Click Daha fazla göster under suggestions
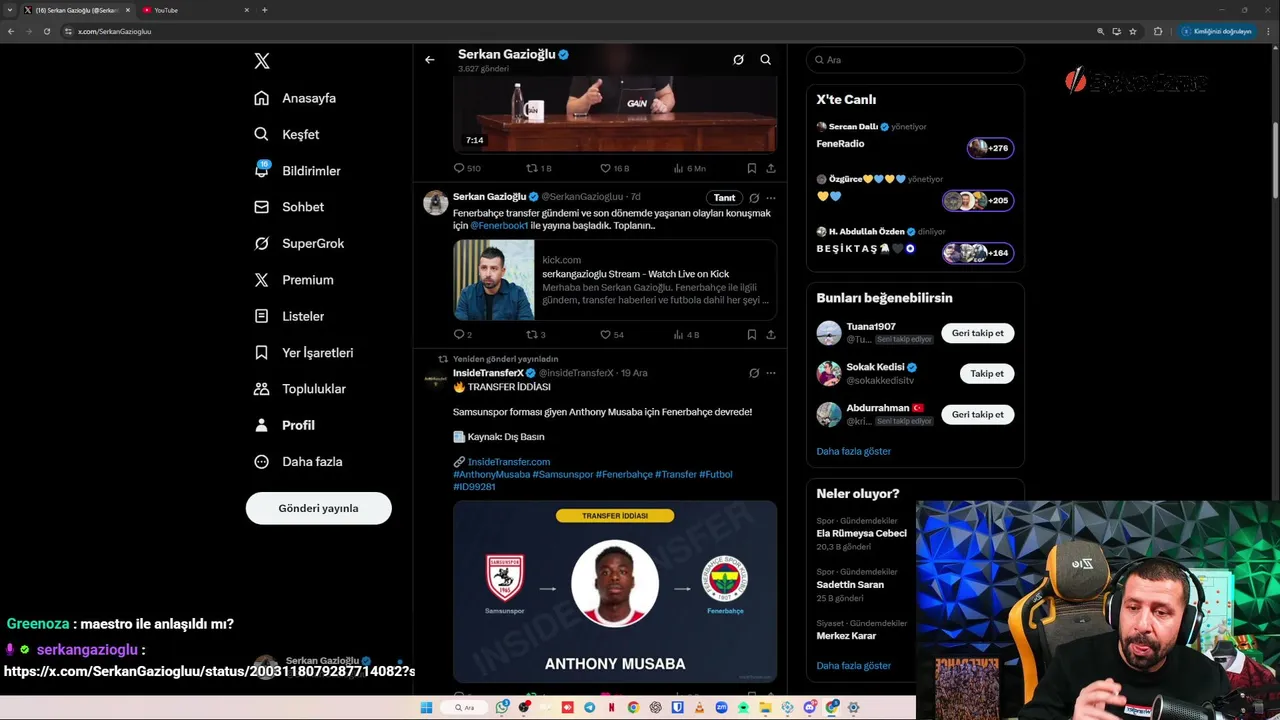Image resolution: width=1280 pixels, height=720 pixels. coord(853,451)
